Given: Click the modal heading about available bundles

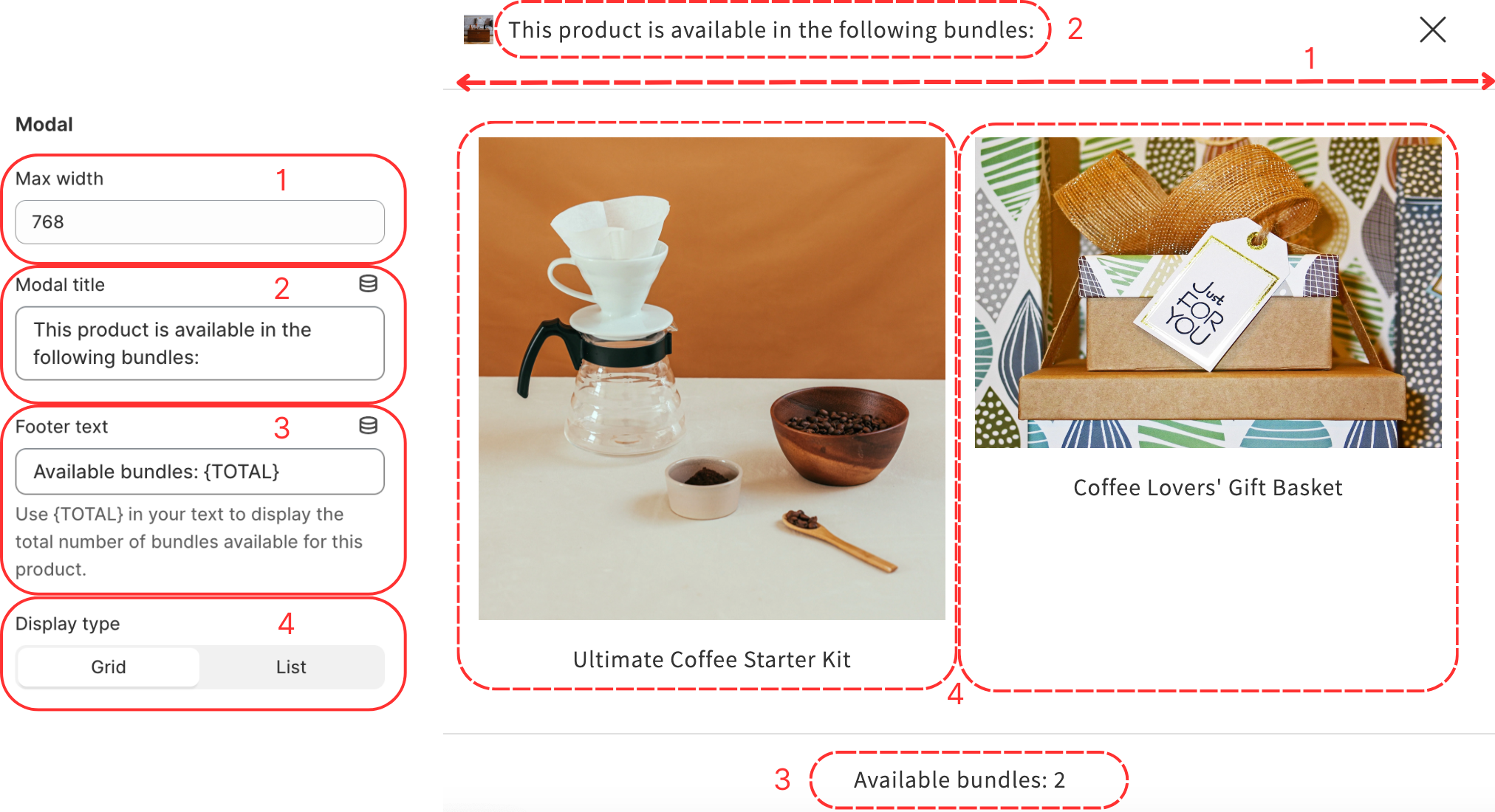Looking at the screenshot, I should (x=771, y=30).
